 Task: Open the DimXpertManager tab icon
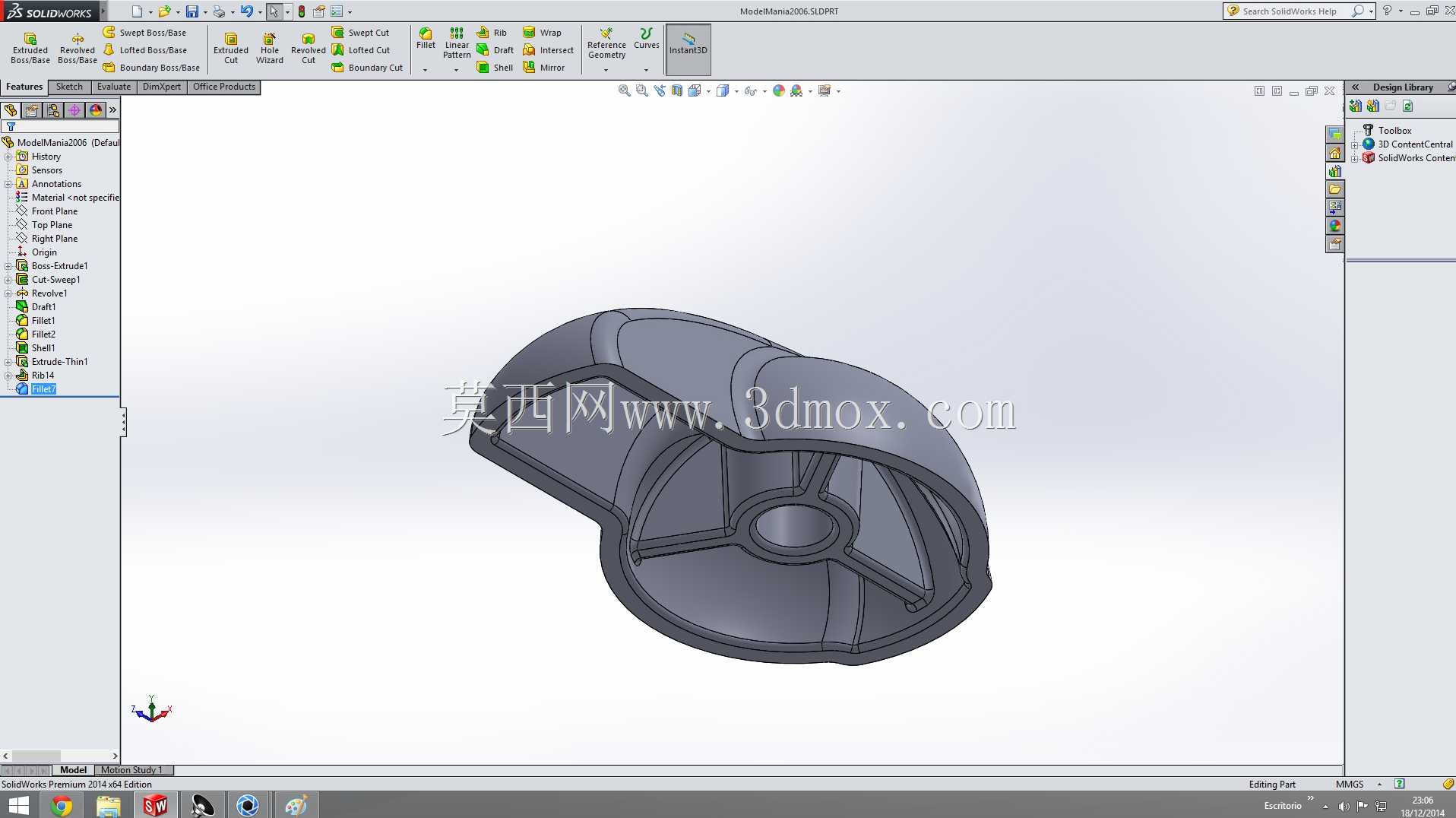point(74,110)
